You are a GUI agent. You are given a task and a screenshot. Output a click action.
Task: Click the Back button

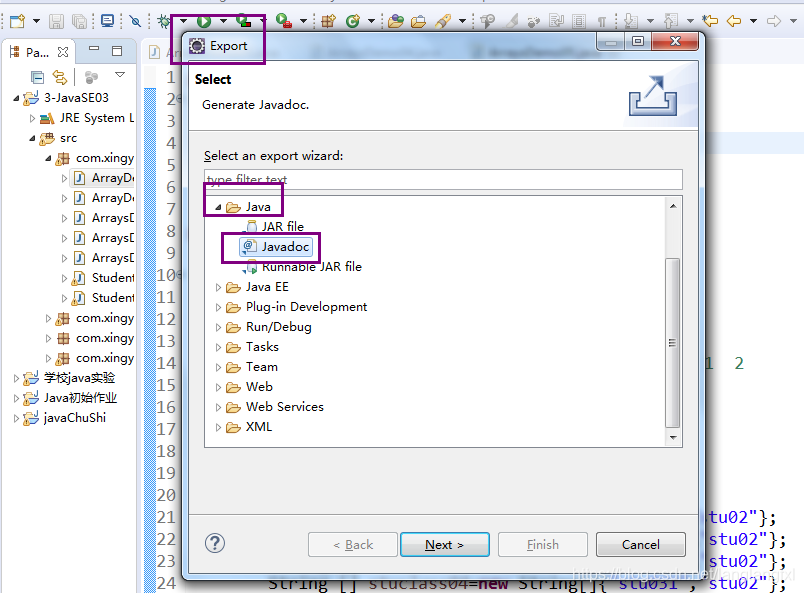pos(353,545)
